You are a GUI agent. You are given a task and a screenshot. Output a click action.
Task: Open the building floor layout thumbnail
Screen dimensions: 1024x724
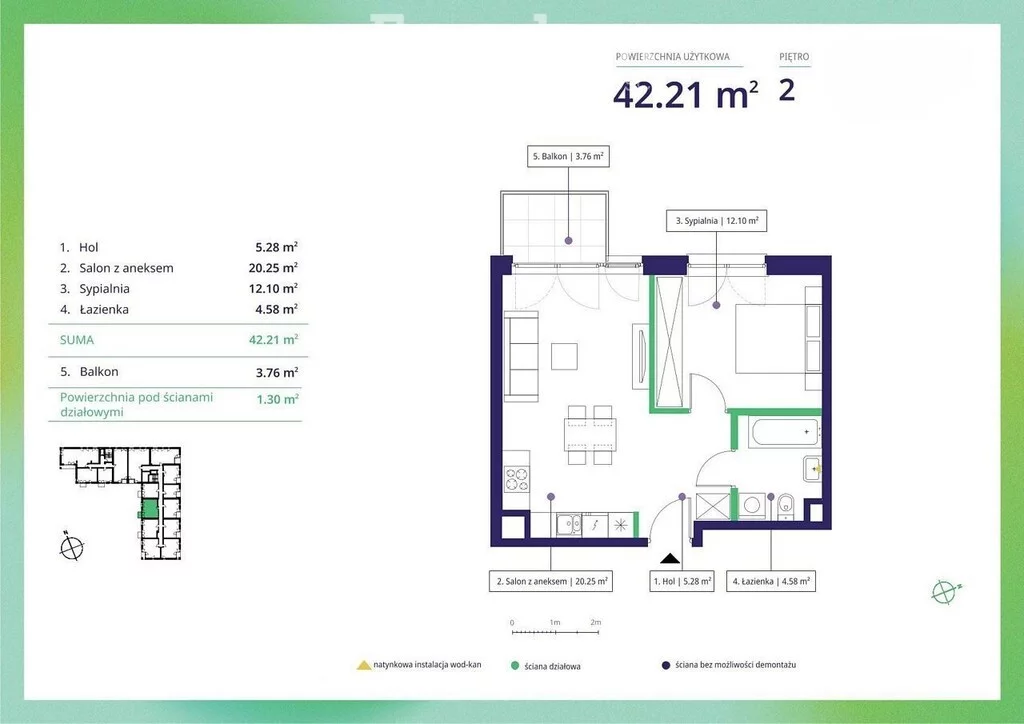[122, 500]
